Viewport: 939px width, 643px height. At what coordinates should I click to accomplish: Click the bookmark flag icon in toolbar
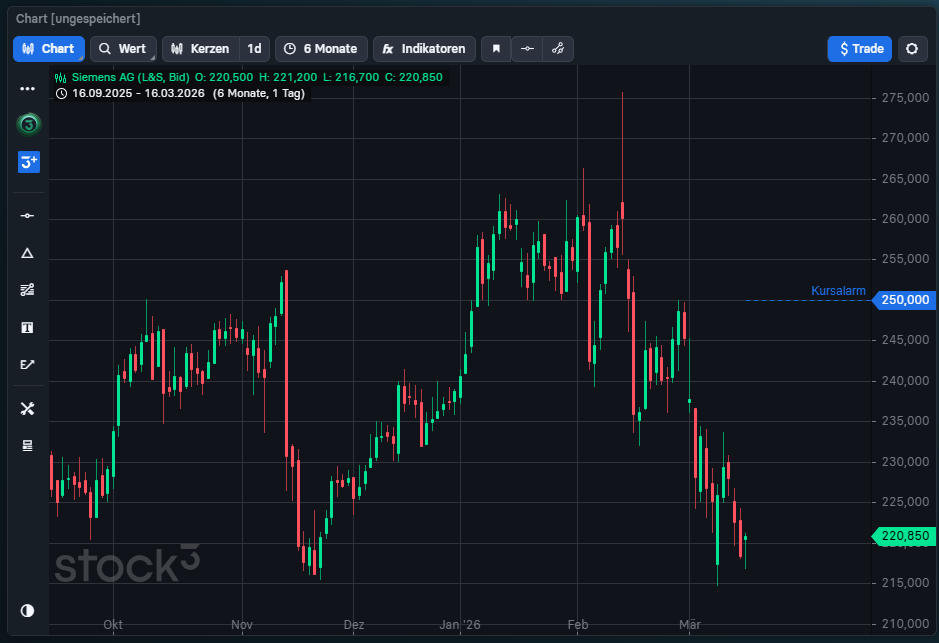(495, 49)
